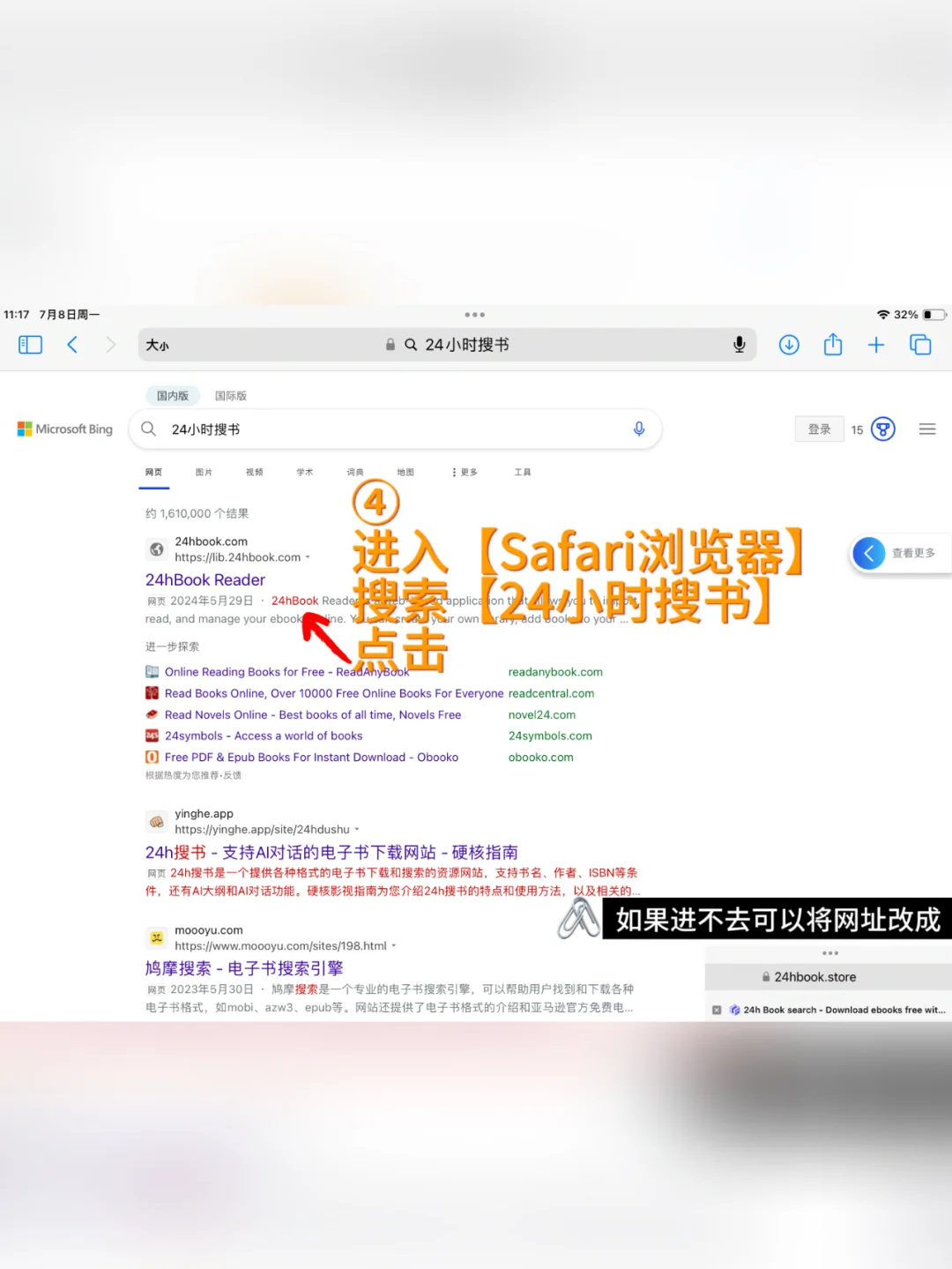Screen dimensions: 952x1269
Task: Click the 反馈 feedback link
Action: 233,776
